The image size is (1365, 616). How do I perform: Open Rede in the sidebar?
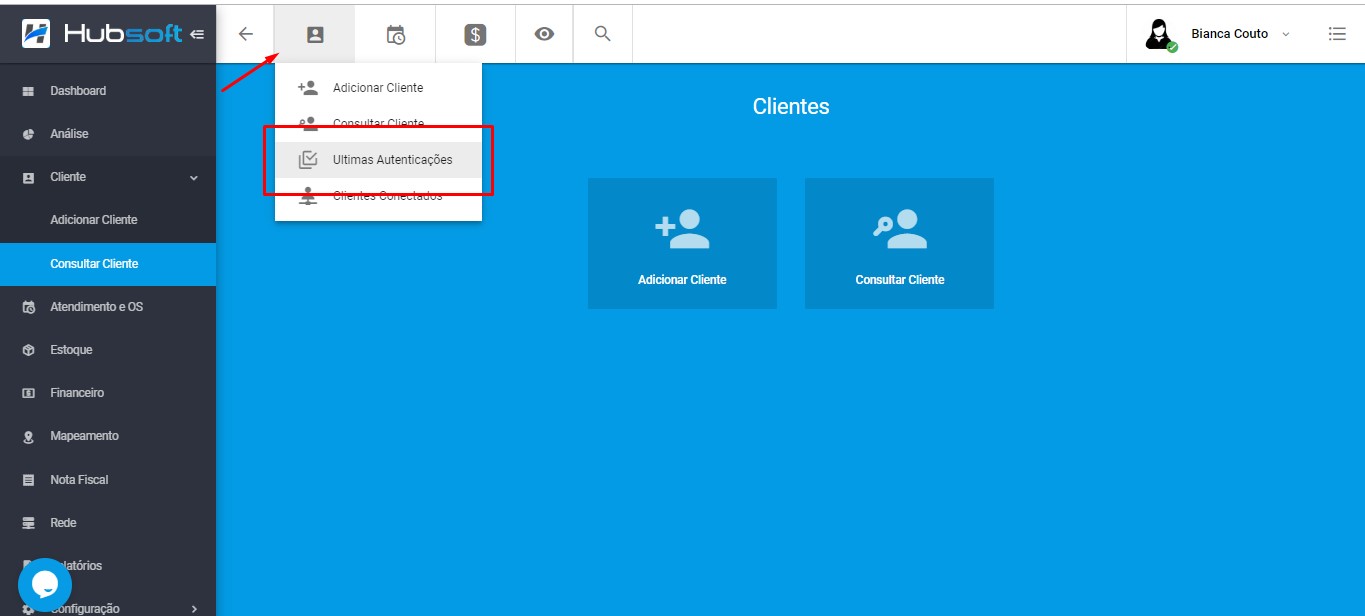(108, 523)
